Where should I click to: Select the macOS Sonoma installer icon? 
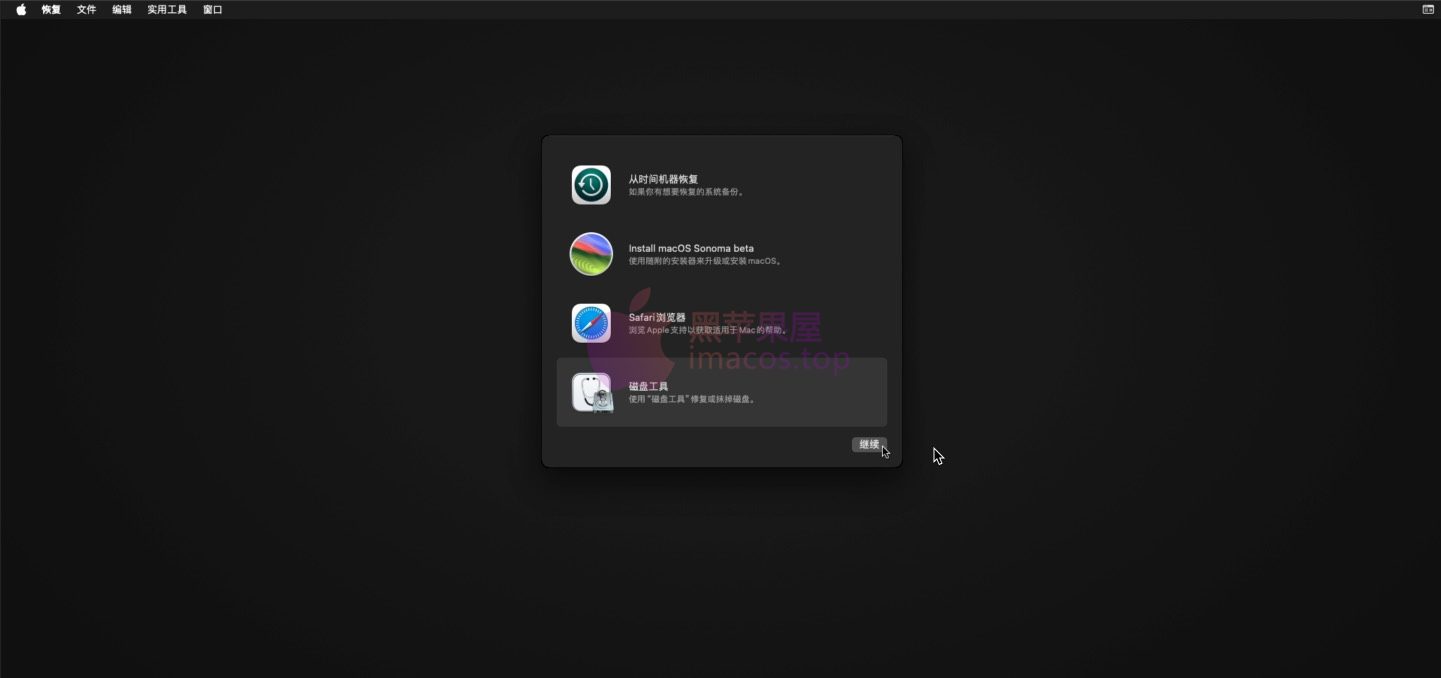coord(591,254)
